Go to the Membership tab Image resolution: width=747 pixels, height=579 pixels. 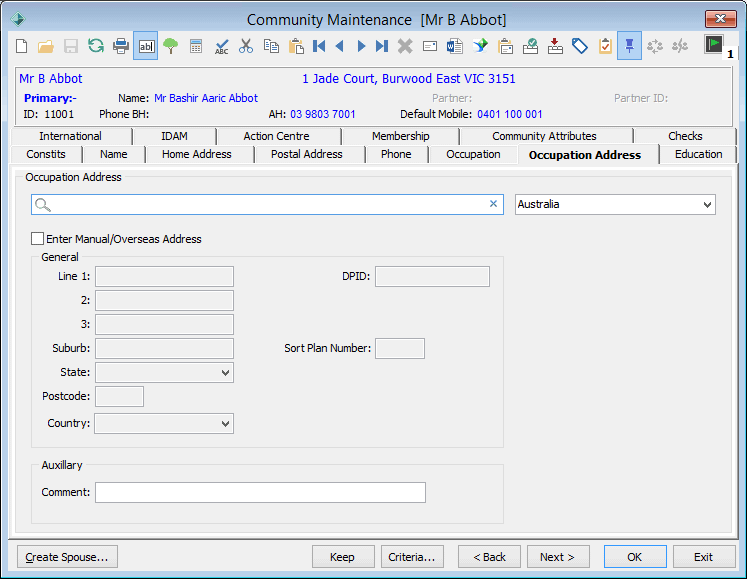tap(401, 136)
